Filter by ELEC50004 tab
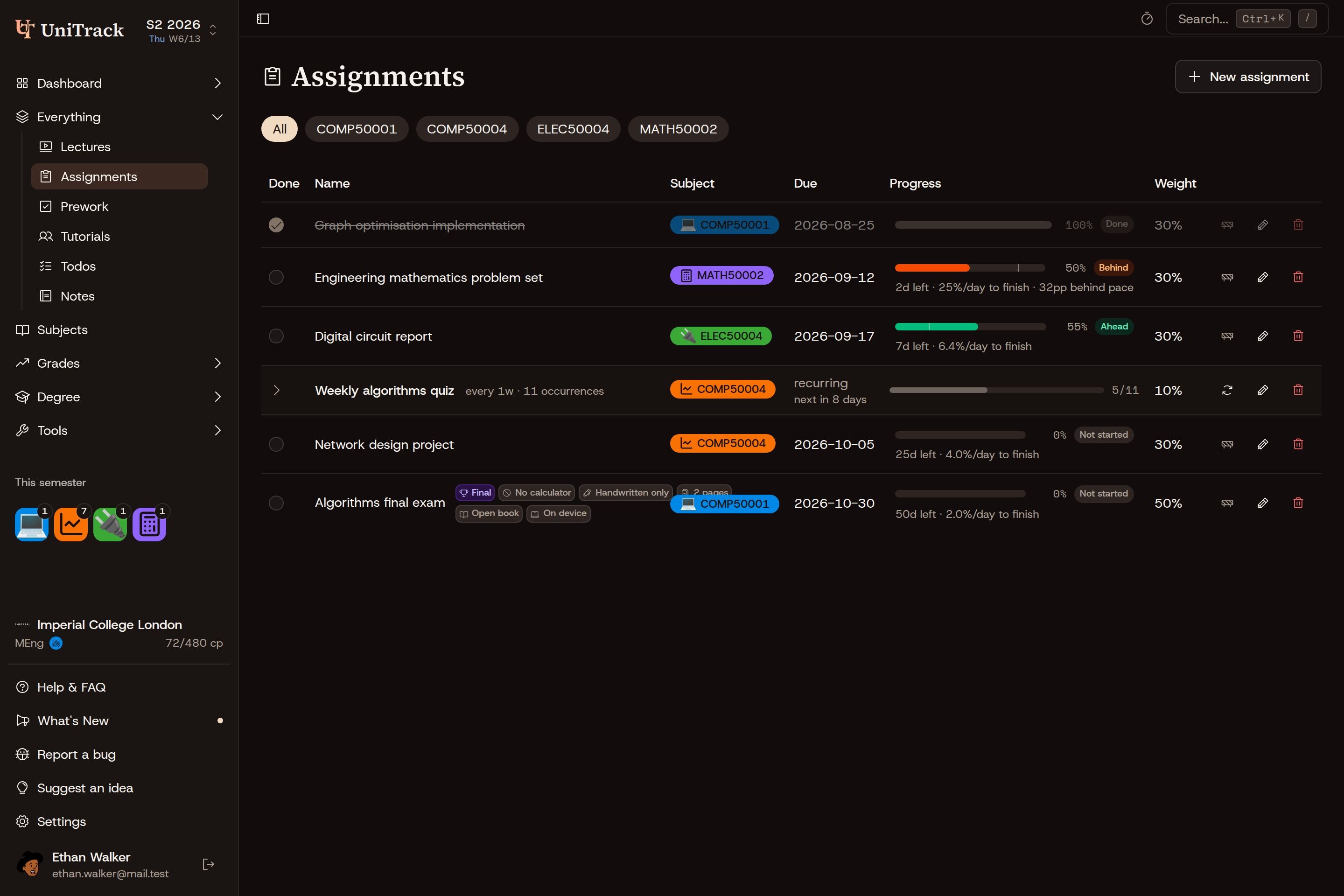 [573, 129]
